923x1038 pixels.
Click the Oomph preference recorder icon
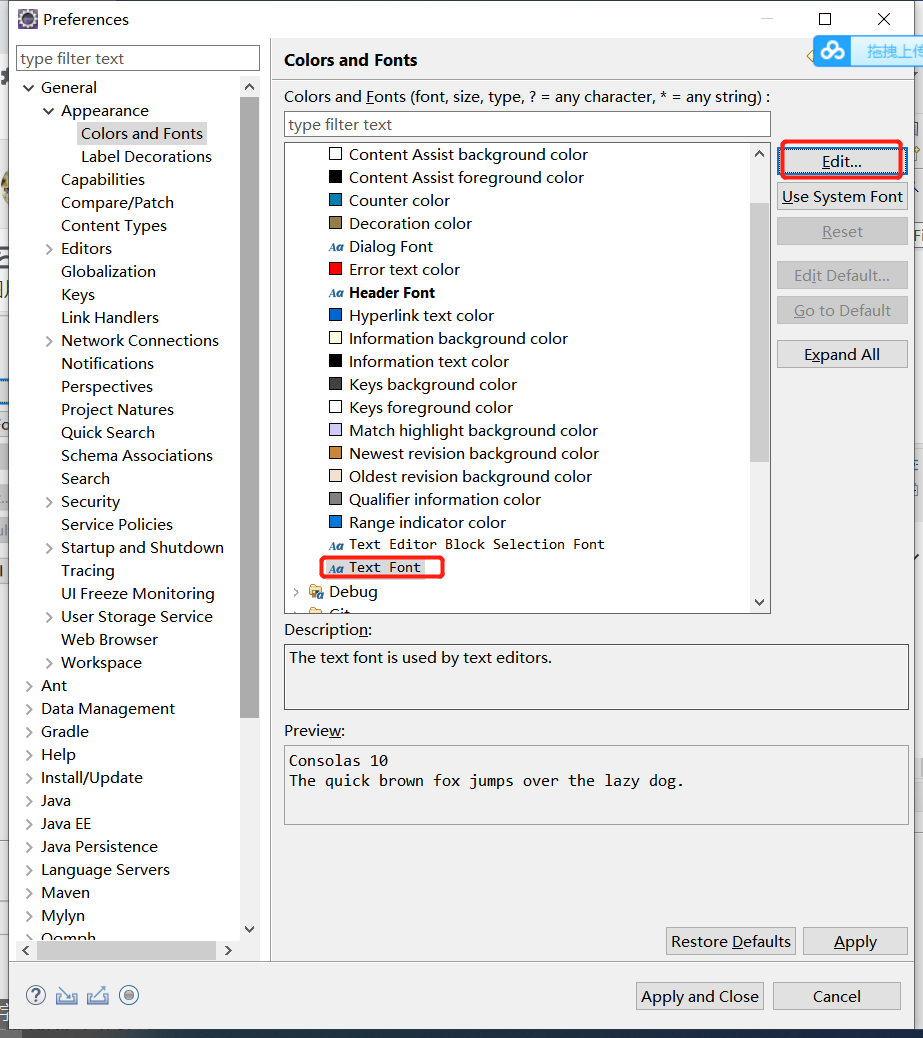tap(129, 995)
